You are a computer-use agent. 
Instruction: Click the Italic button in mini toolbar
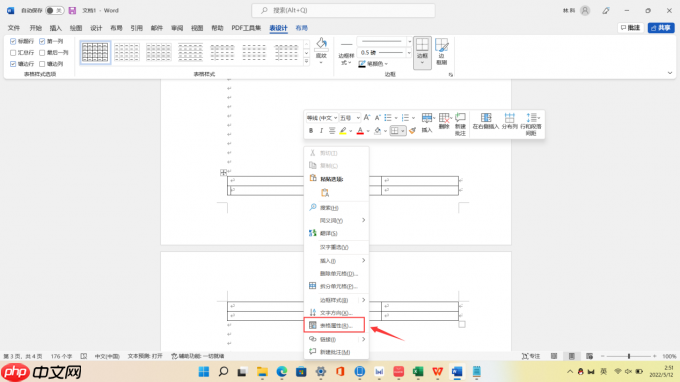[321, 131]
